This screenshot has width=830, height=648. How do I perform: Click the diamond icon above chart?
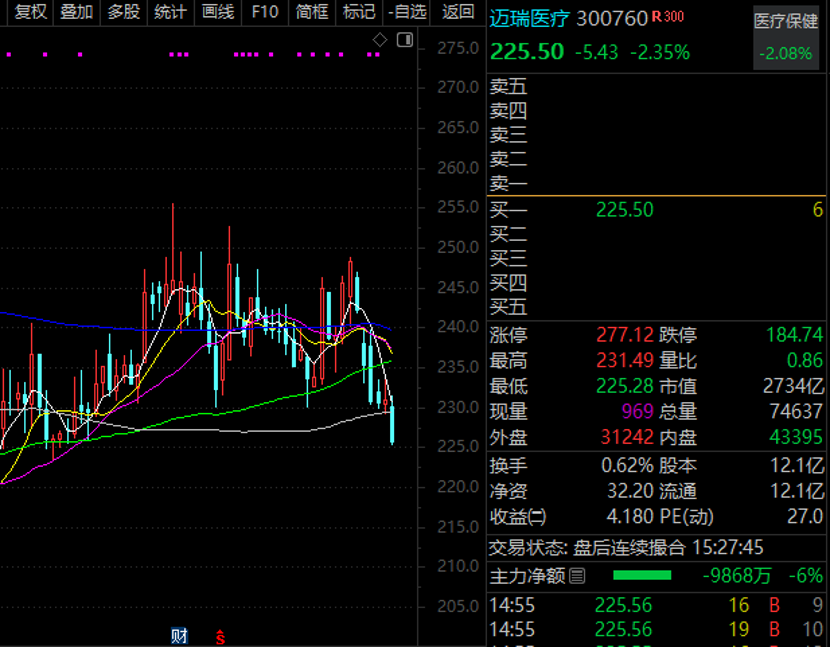pos(380,40)
